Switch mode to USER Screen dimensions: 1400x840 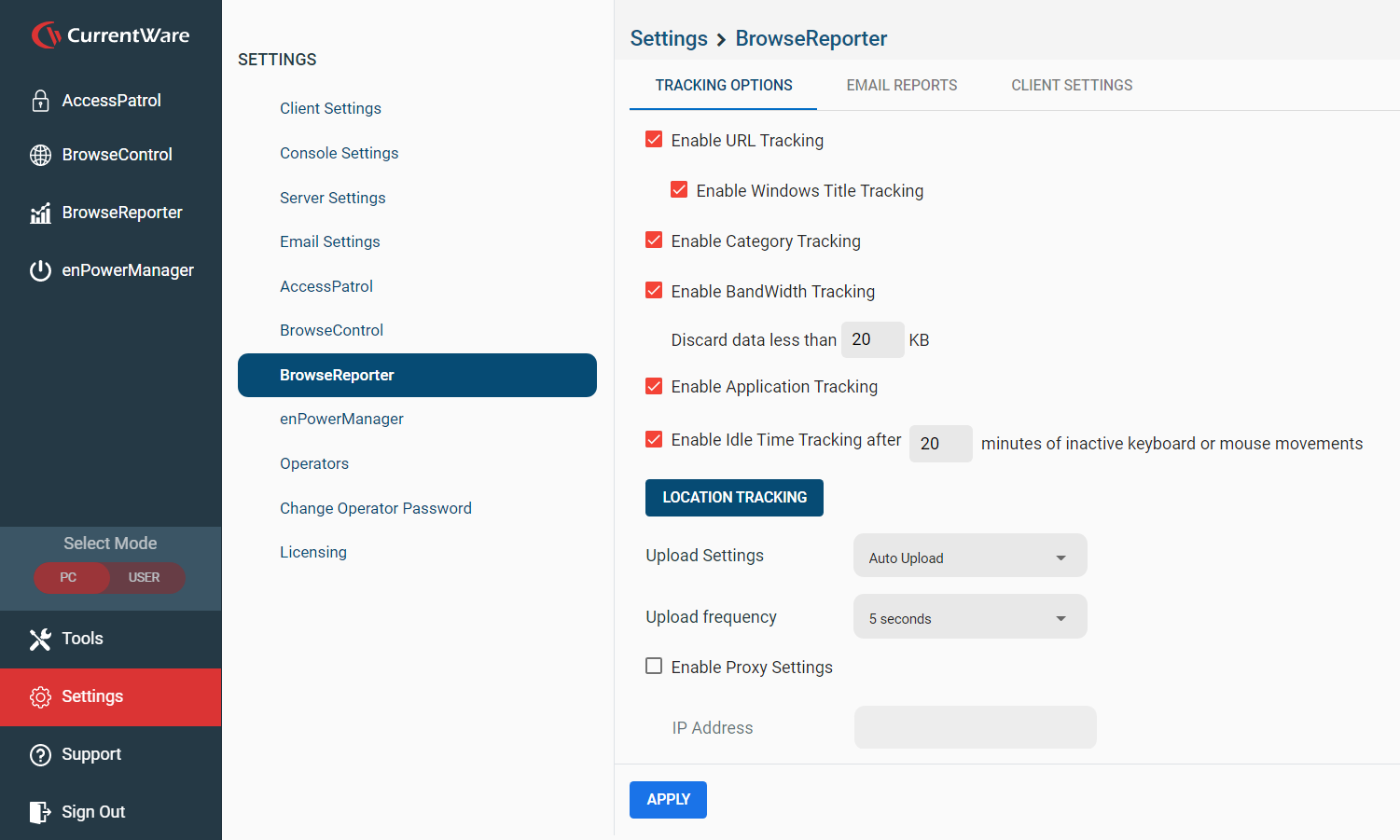[145, 578]
